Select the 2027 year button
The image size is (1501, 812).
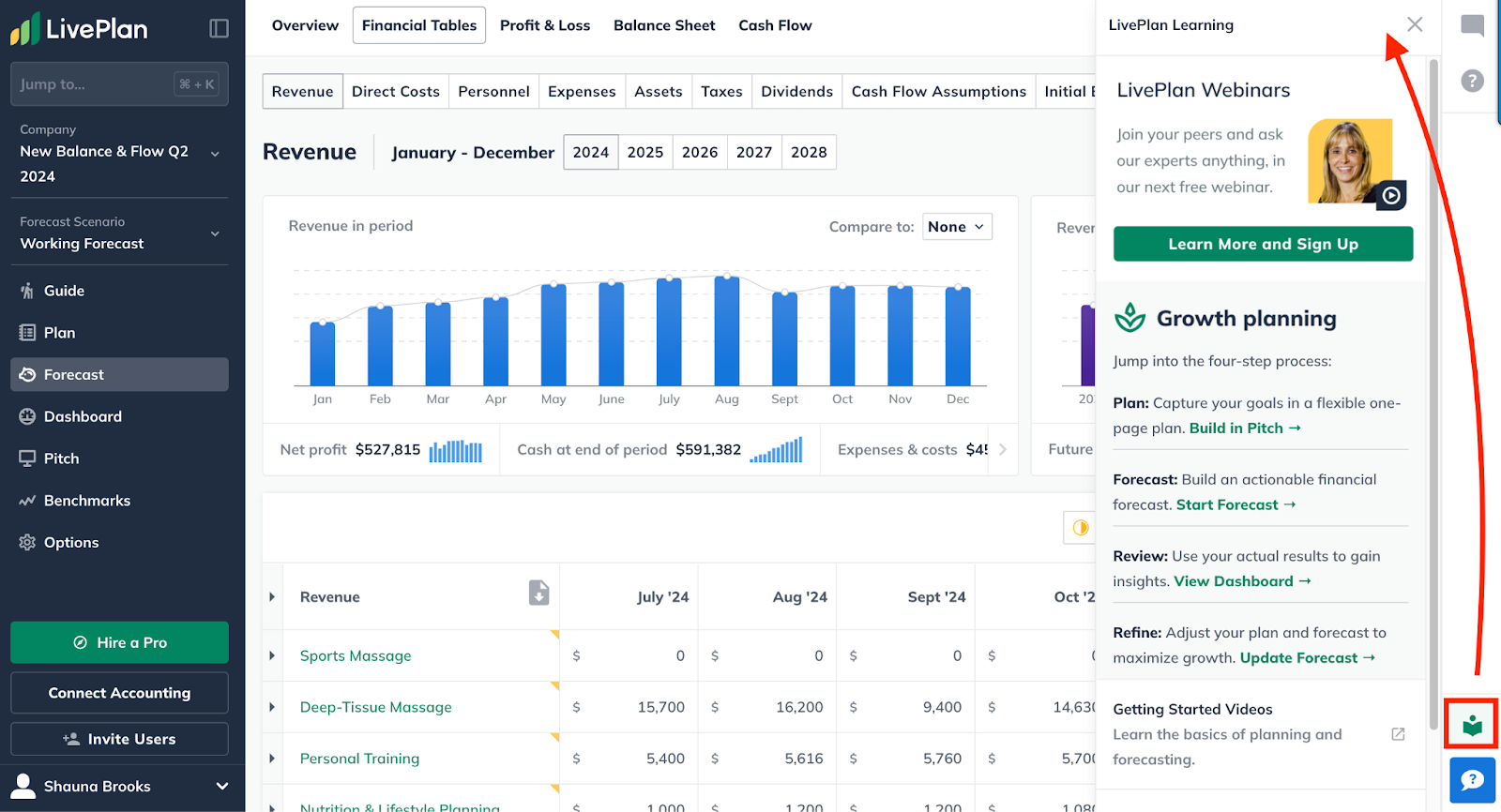[x=754, y=152]
